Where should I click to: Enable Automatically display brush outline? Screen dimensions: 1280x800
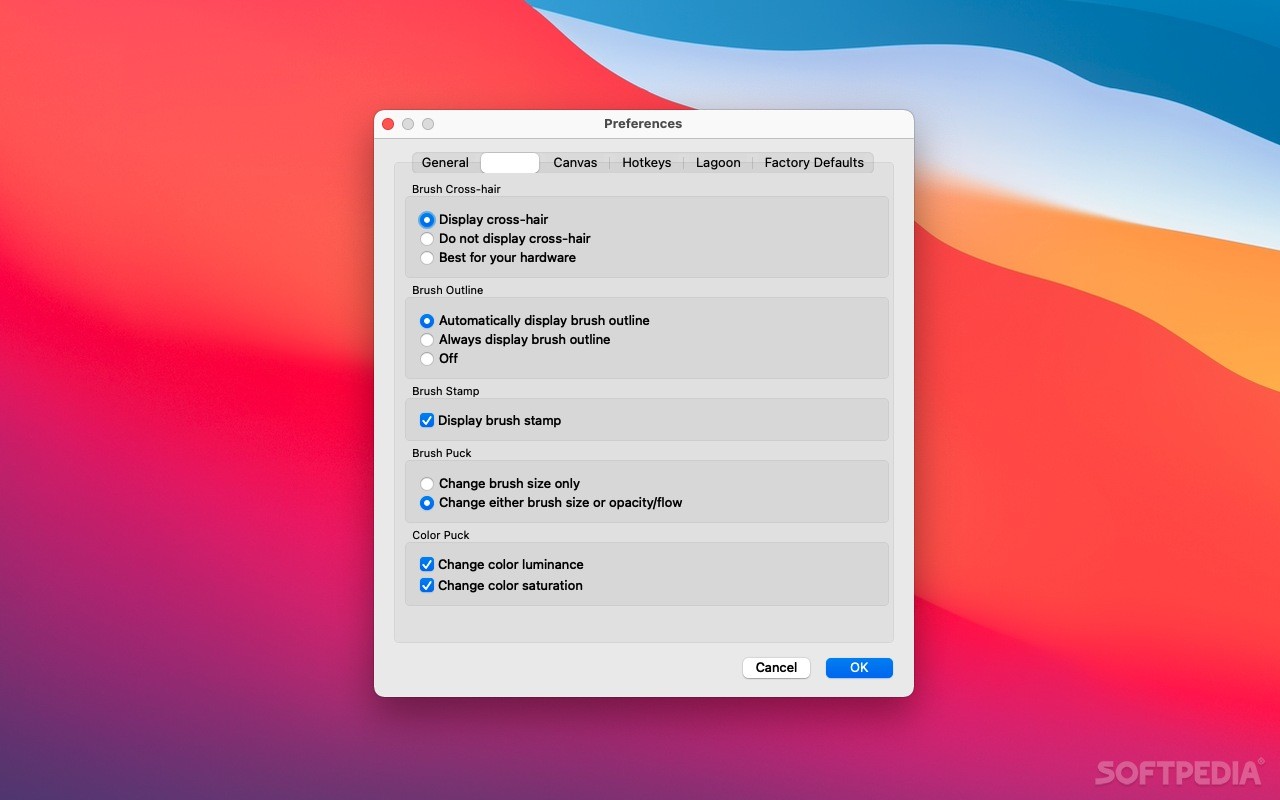coord(427,321)
